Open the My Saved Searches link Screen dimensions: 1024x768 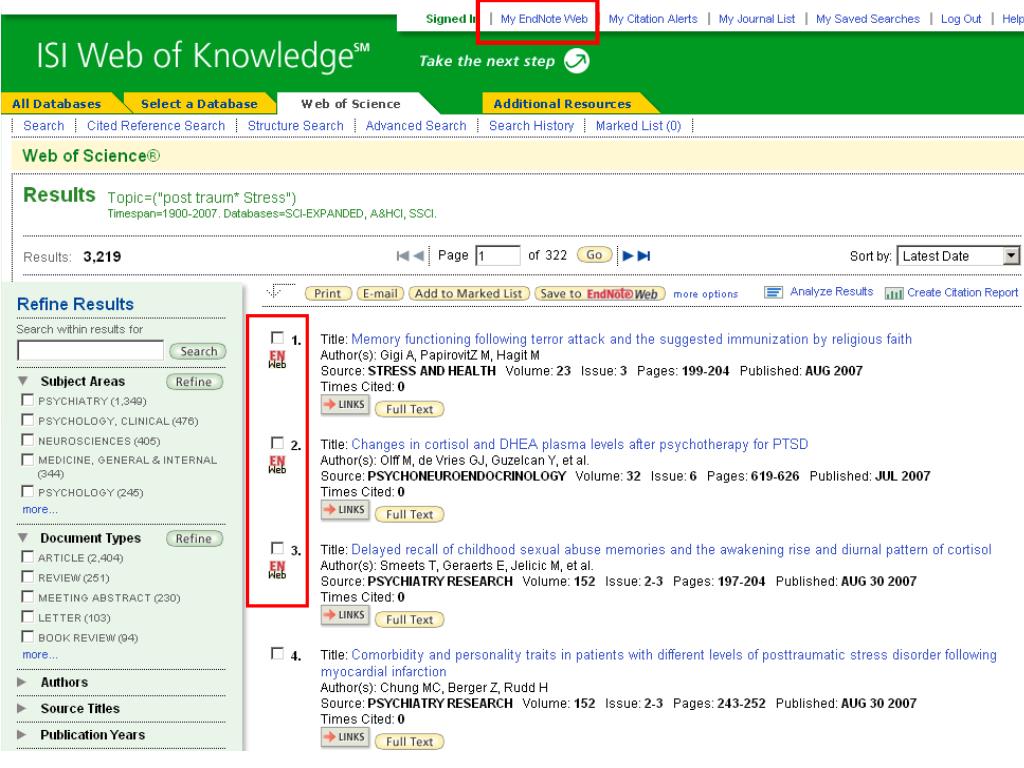pyautogui.click(x=868, y=20)
